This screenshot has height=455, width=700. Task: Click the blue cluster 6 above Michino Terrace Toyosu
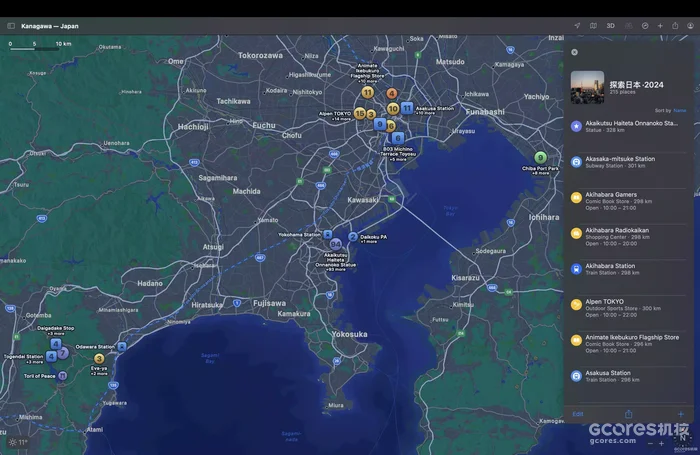click(x=398, y=138)
